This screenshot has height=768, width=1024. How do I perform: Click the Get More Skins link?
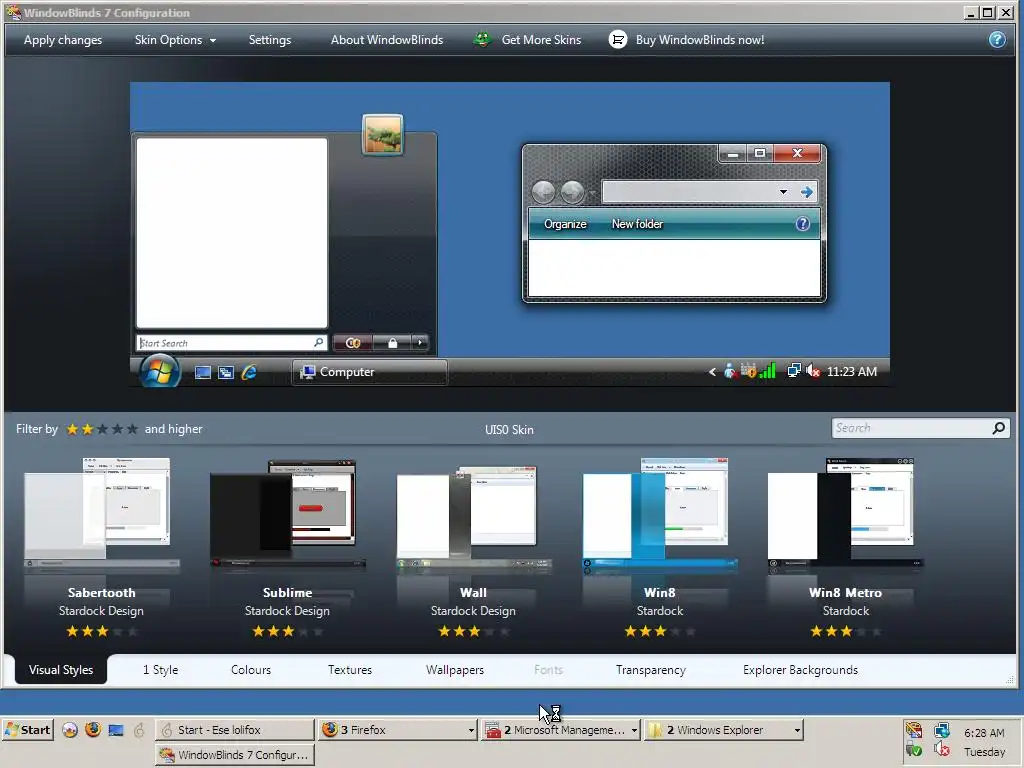pyautogui.click(x=541, y=40)
